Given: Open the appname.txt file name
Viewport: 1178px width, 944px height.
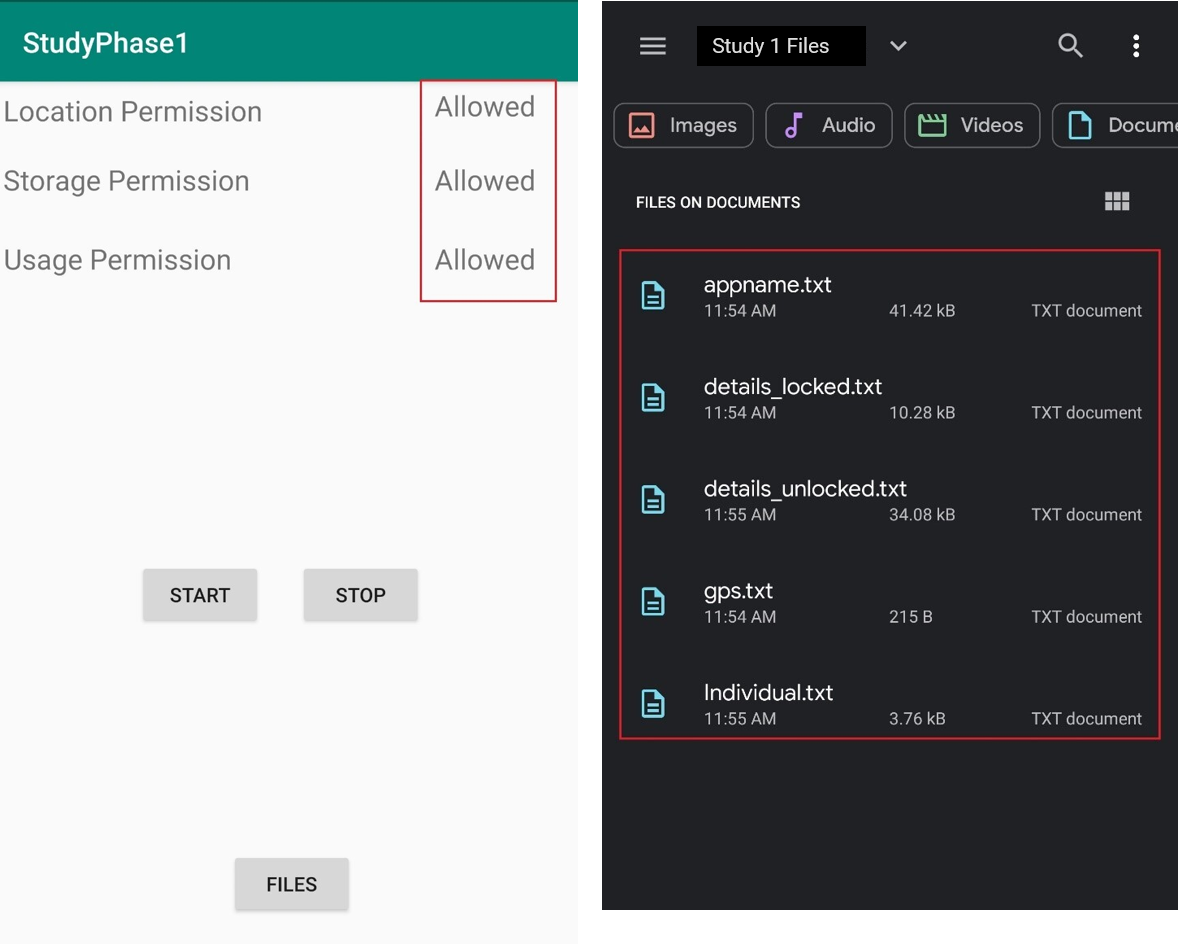Looking at the screenshot, I should point(767,285).
